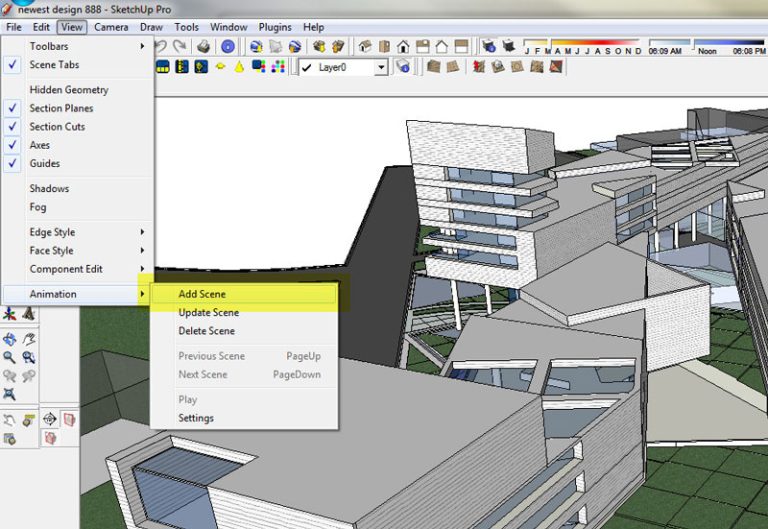Open the Camera menu

pyautogui.click(x=111, y=27)
